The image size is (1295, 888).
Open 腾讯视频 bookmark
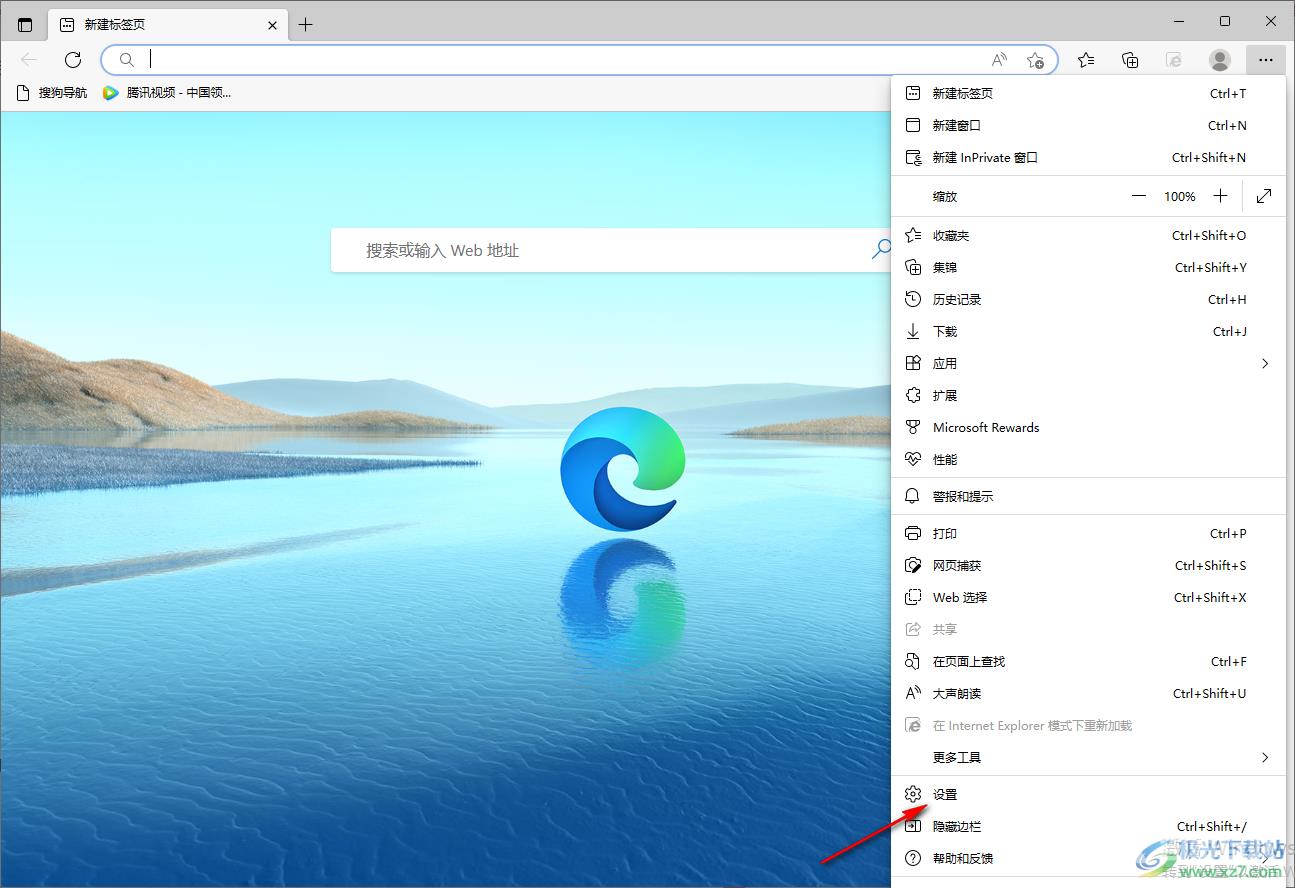(x=167, y=93)
